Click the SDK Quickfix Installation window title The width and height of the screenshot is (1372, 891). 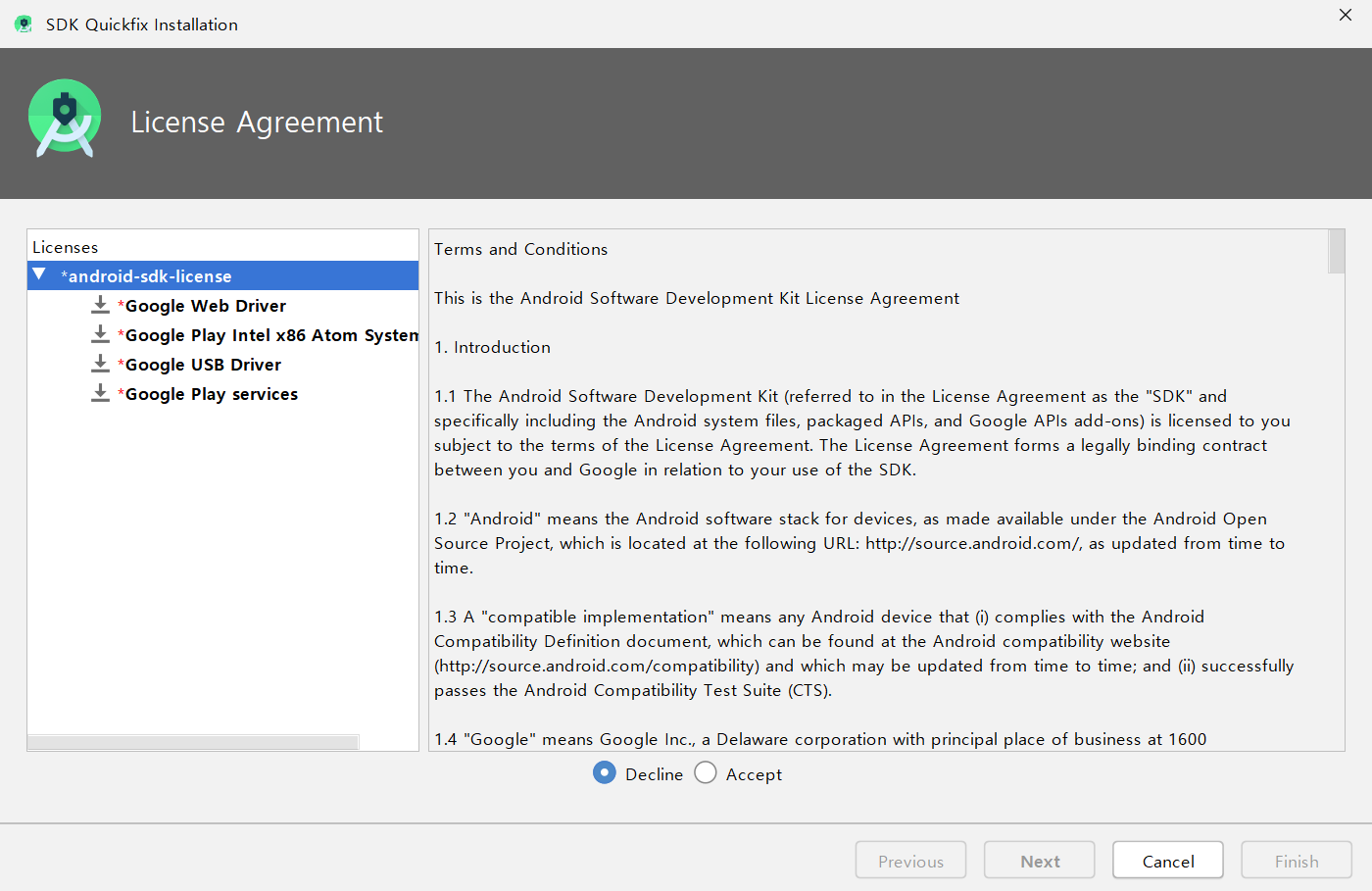pyautogui.click(x=142, y=25)
